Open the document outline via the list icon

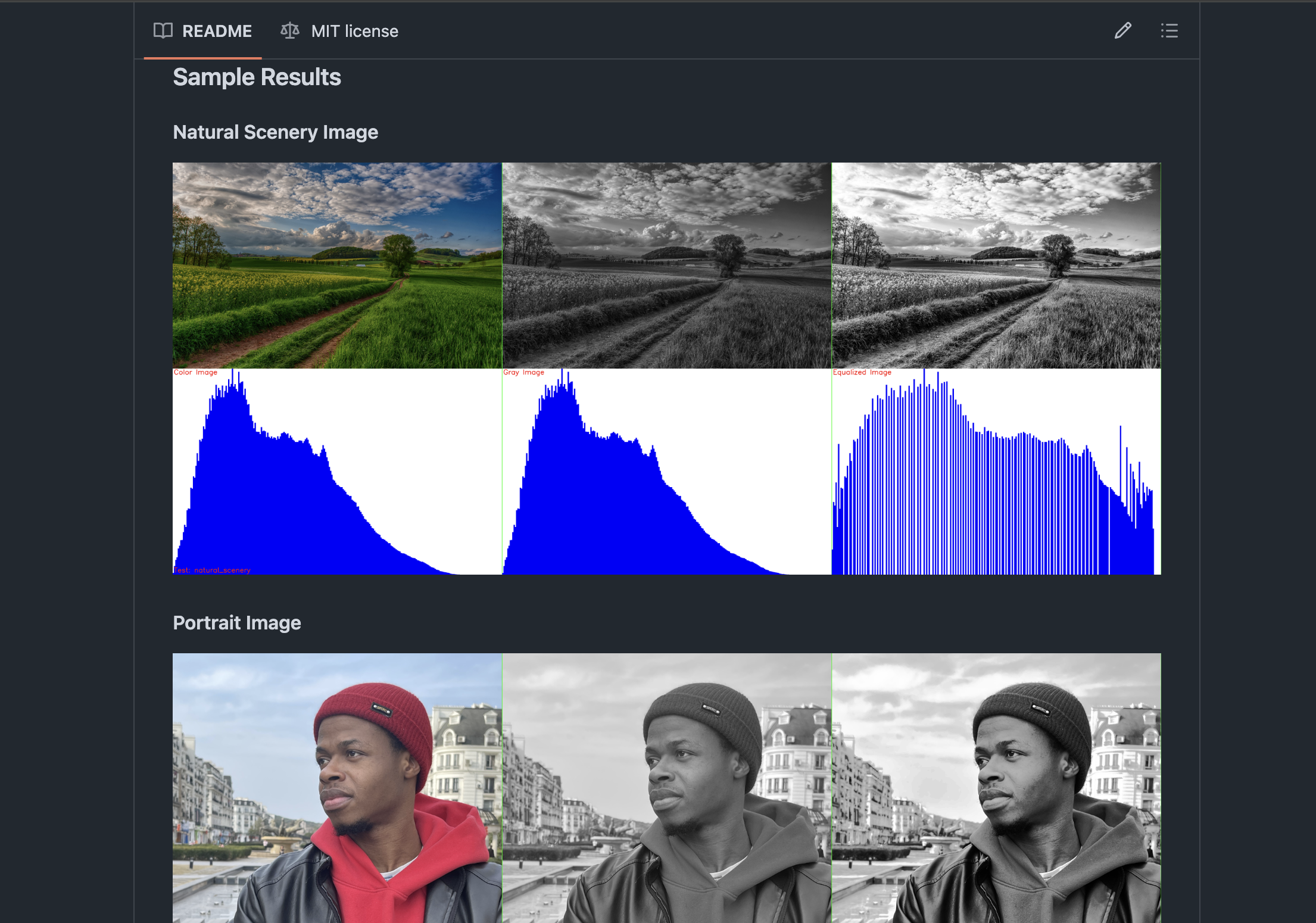click(x=1169, y=31)
